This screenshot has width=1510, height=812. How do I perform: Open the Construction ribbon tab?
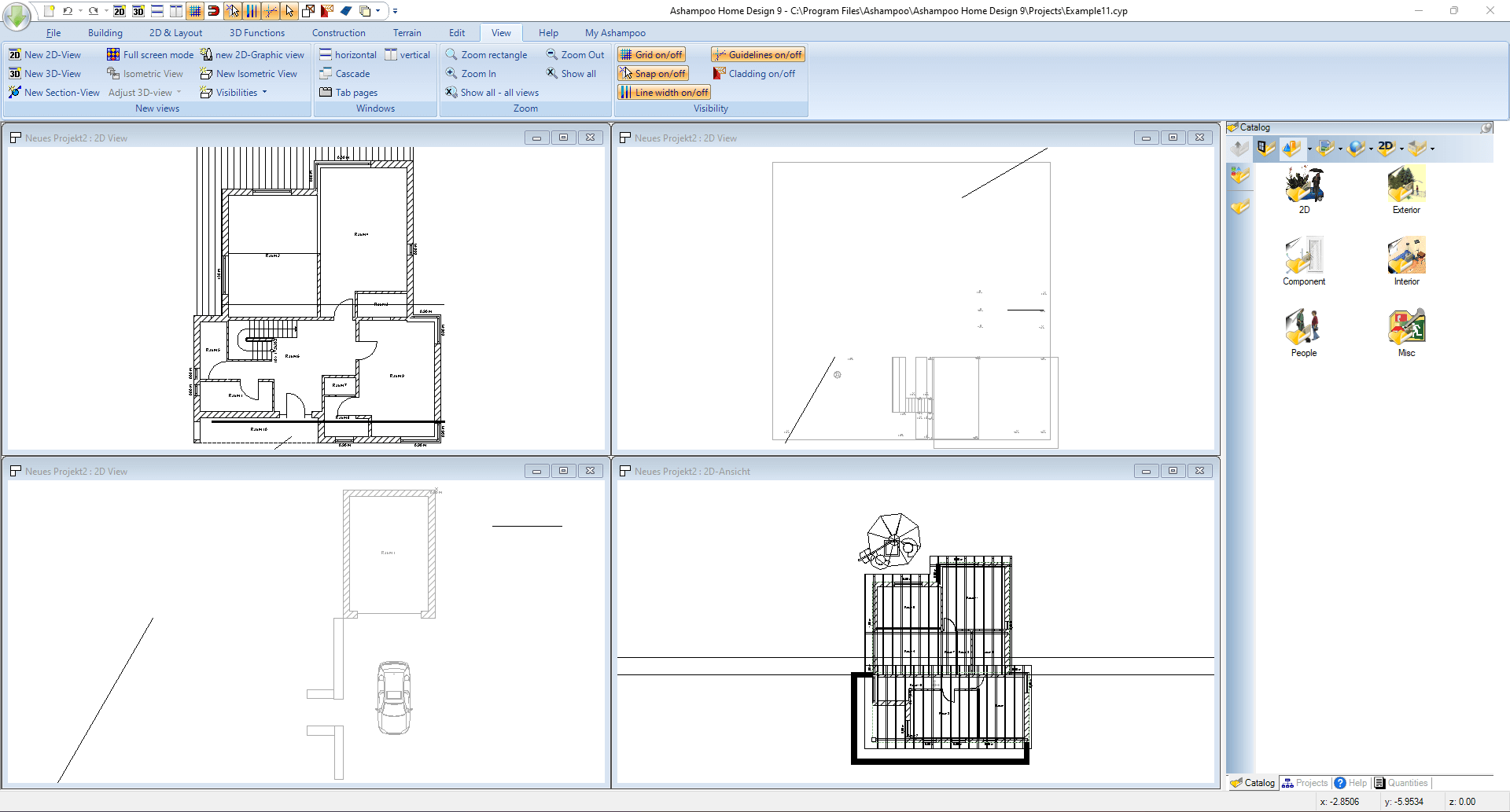point(338,33)
